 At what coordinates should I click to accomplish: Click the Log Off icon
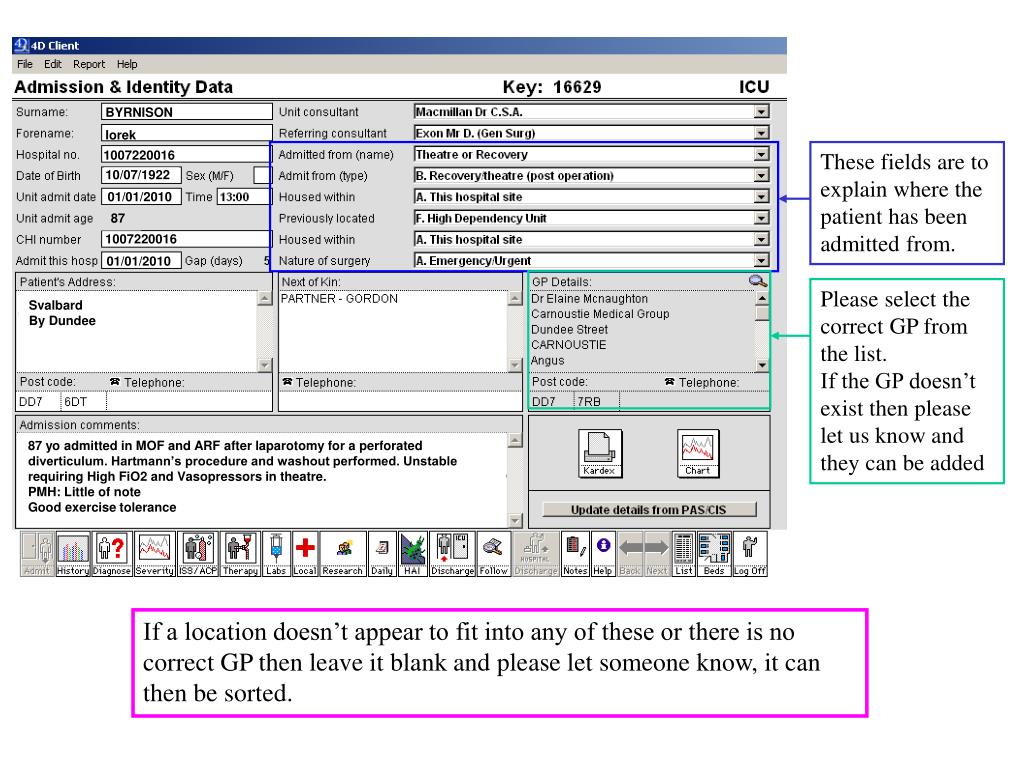pyautogui.click(x=750, y=554)
